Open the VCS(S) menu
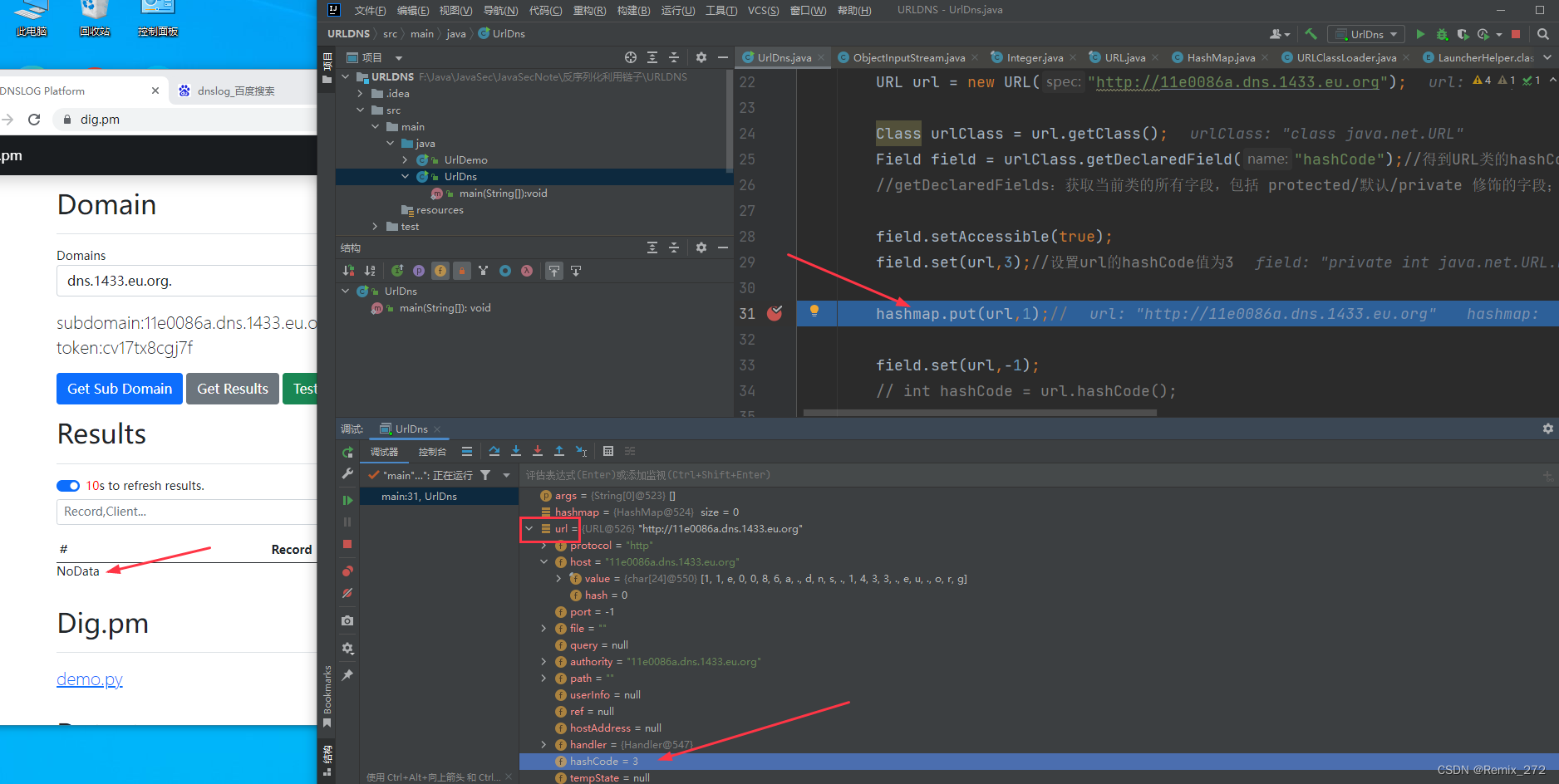The height and width of the screenshot is (784, 1559). [763, 11]
